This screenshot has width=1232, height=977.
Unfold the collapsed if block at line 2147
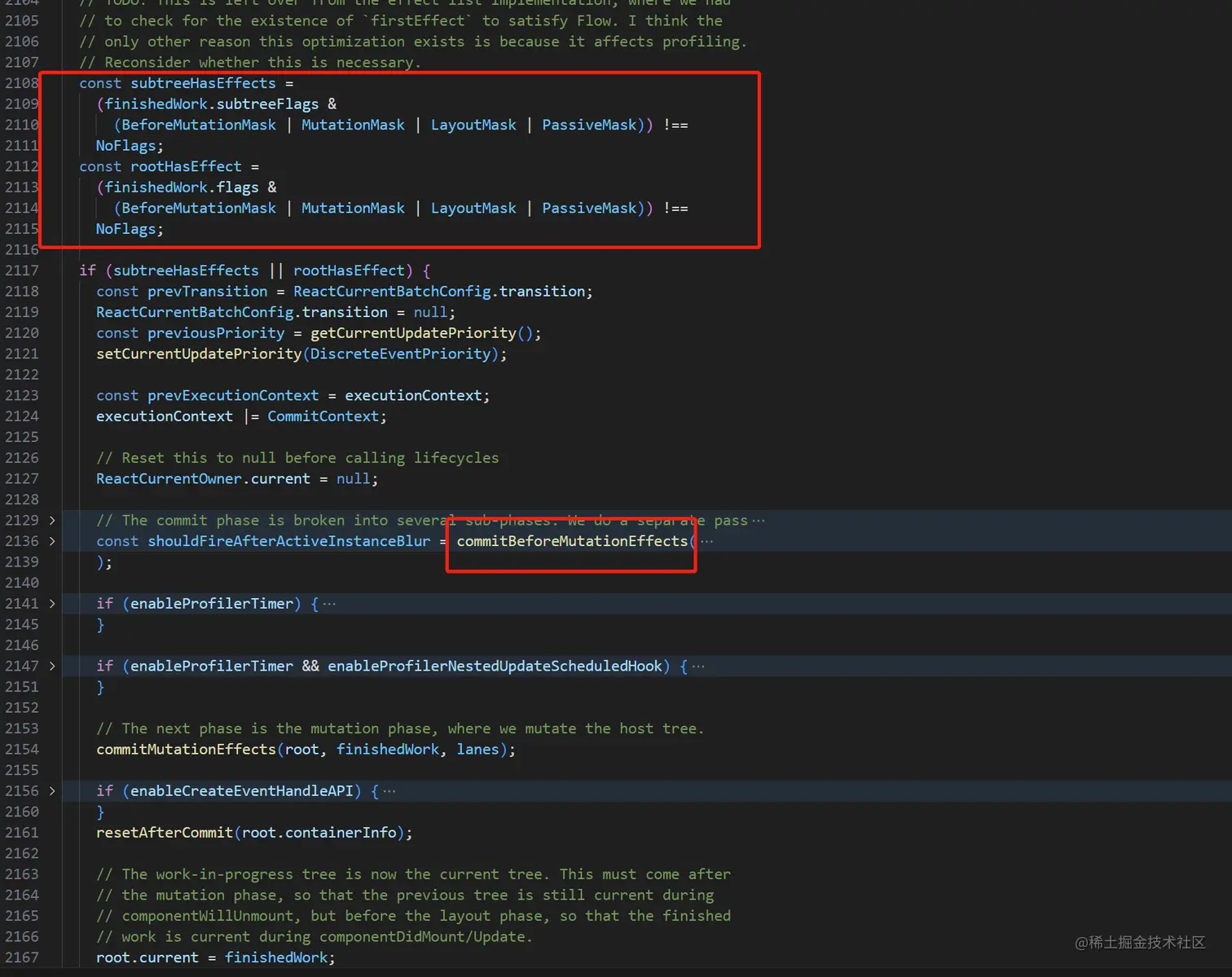(x=52, y=667)
